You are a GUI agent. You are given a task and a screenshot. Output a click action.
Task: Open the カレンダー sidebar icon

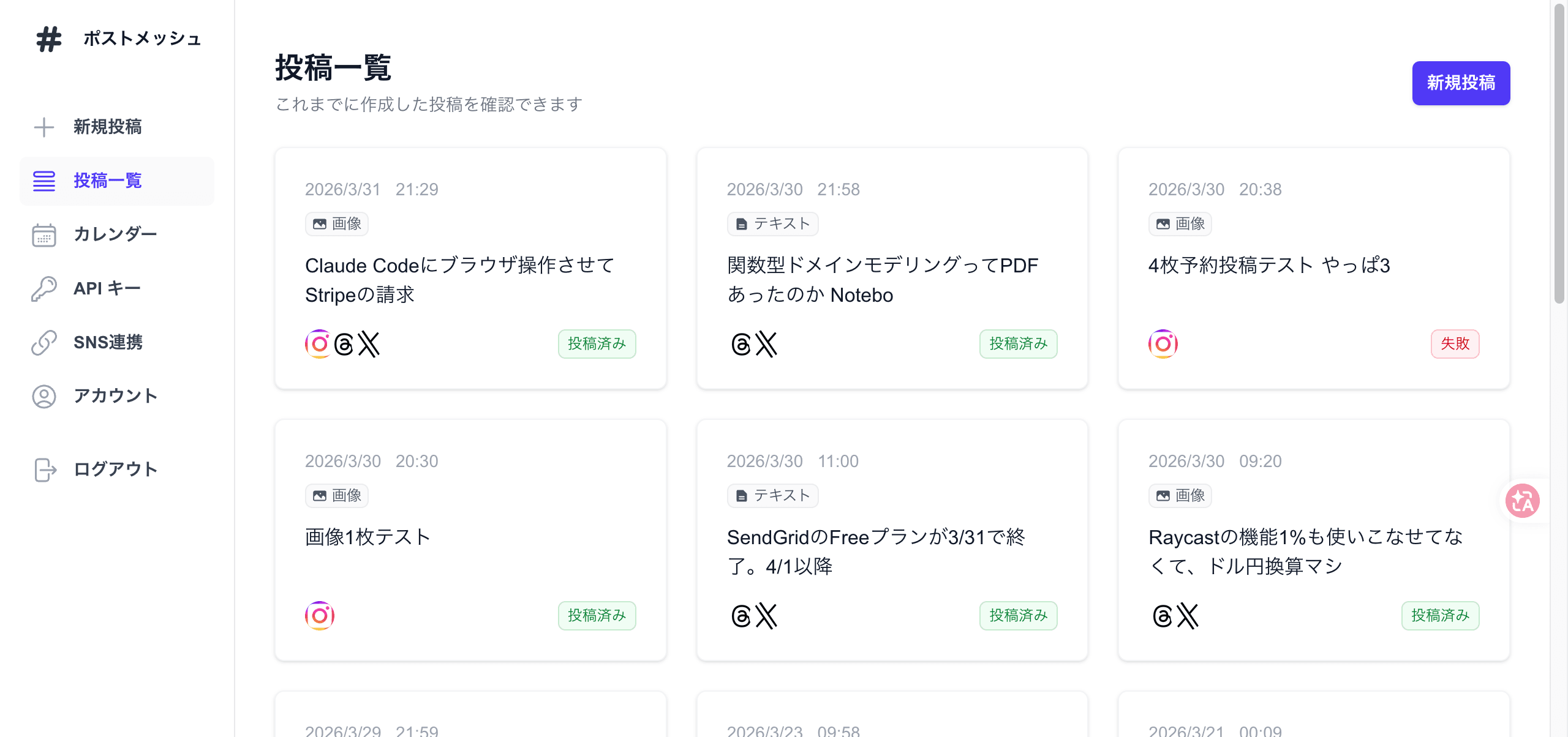click(x=43, y=234)
